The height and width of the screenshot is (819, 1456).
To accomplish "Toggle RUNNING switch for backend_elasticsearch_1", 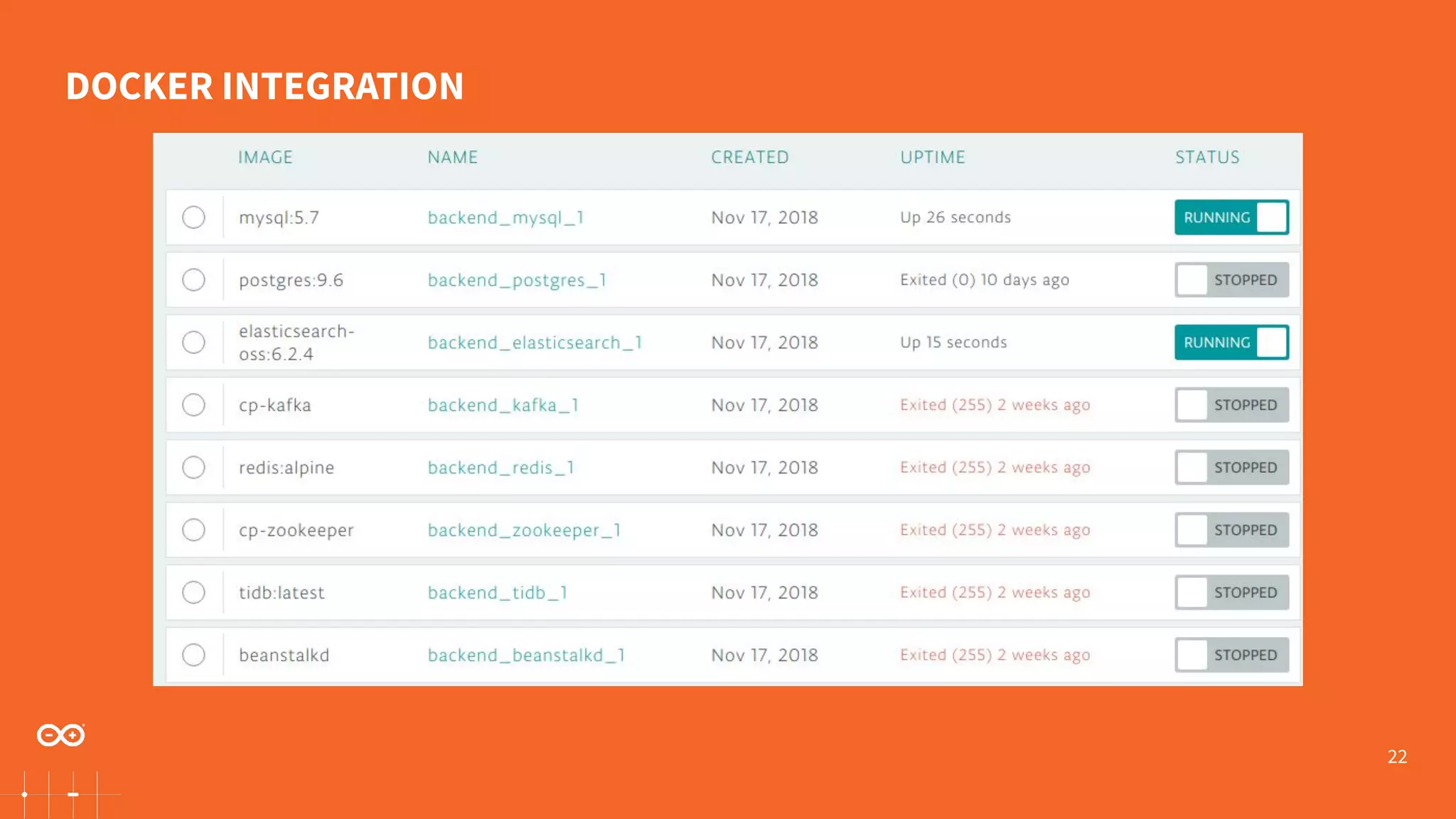I will coord(1231,343).
